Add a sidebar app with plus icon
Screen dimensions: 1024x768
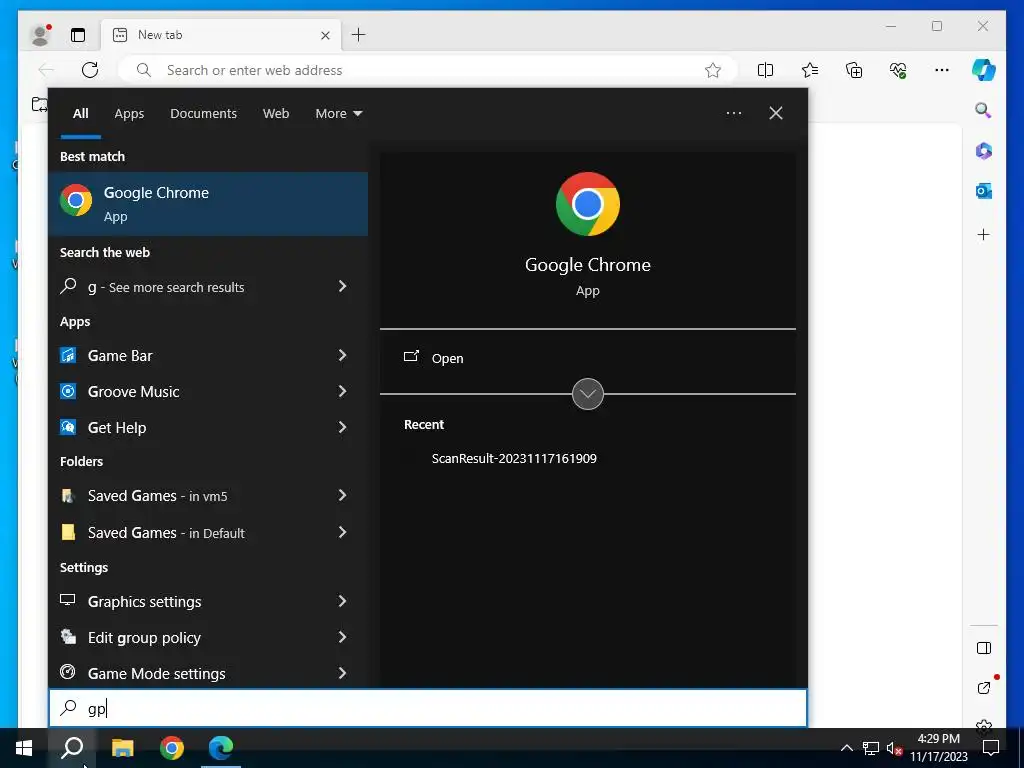(x=984, y=234)
